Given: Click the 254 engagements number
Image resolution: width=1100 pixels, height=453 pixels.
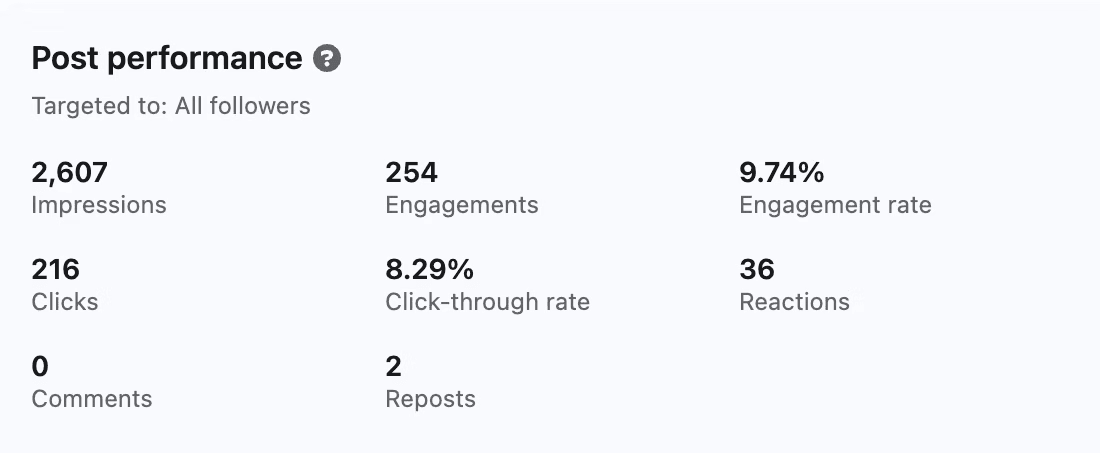Looking at the screenshot, I should [x=411, y=173].
